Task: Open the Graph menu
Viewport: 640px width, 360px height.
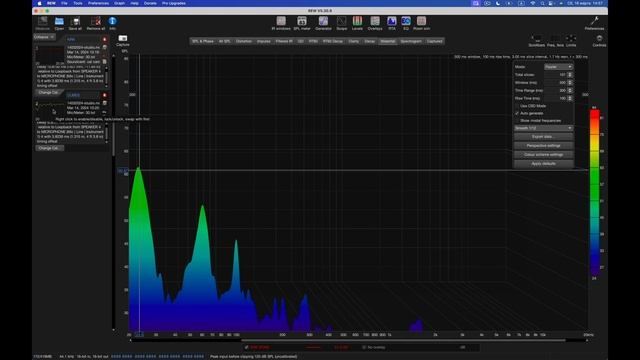Action: click(120, 3)
